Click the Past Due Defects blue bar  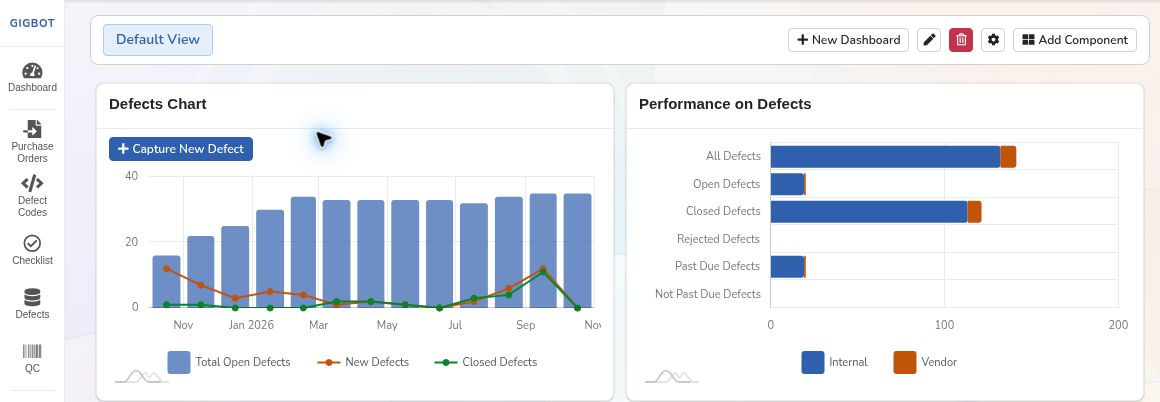tap(787, 267)
